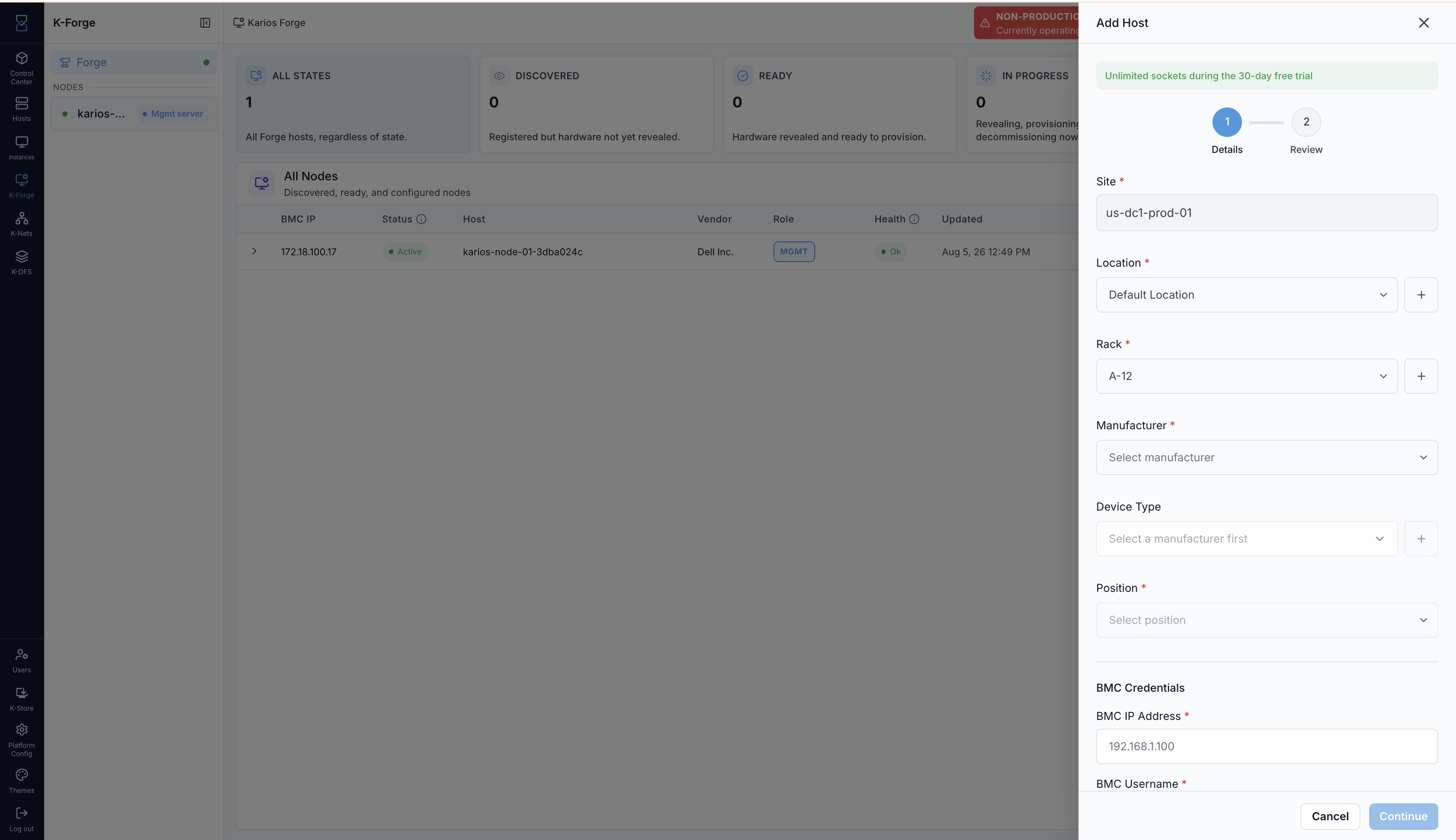The width and height of the screenshot is (1456, 840).
Task: Open Users management
Action: point(21,661)
